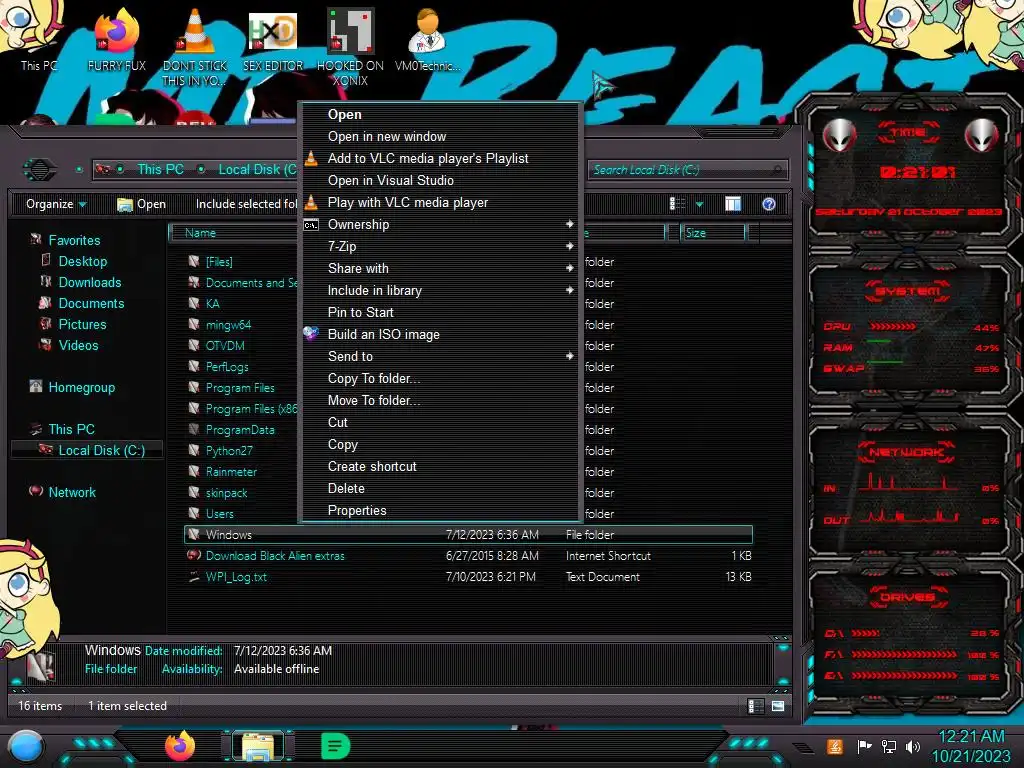Select Add to VLC media player's Playlist

click(440, 159)
